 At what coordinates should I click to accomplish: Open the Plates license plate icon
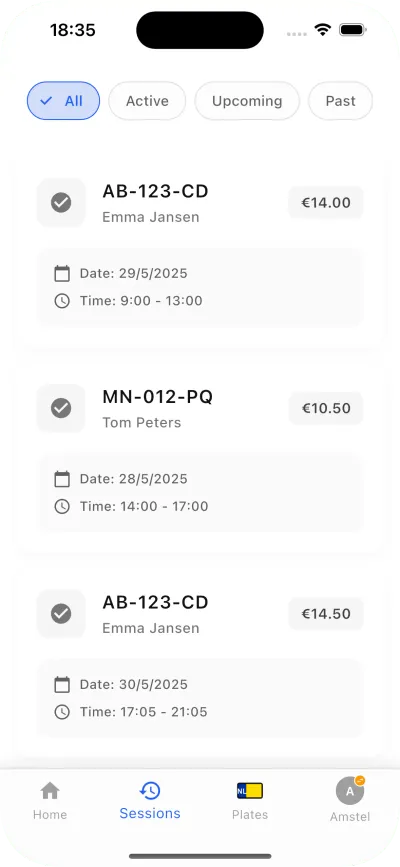[x=250, y=791]
